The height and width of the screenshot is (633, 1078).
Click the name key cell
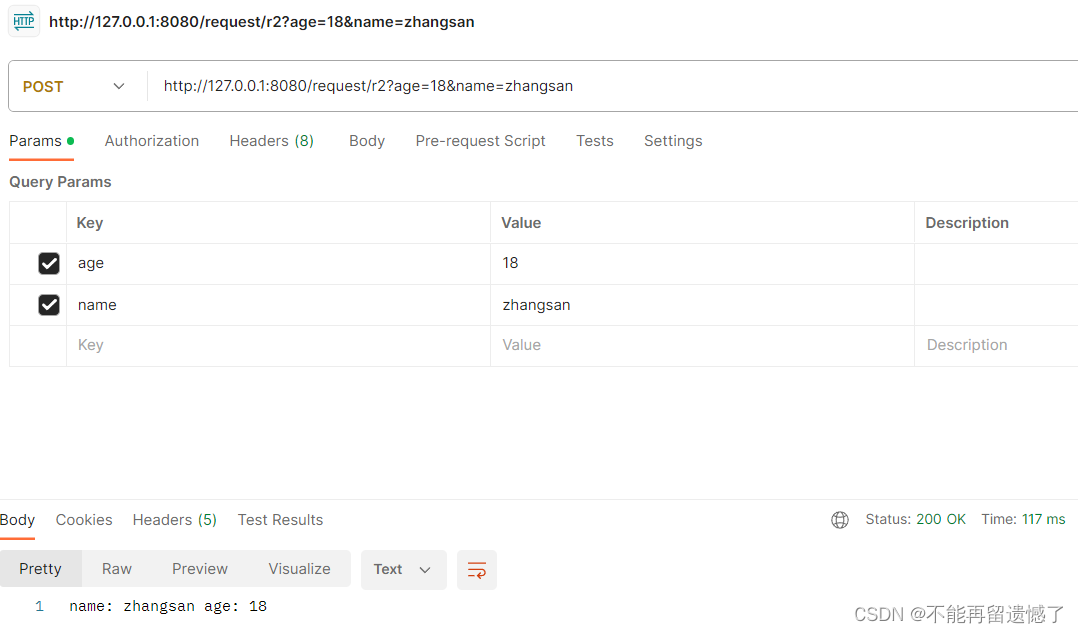(x=278, y=304)
